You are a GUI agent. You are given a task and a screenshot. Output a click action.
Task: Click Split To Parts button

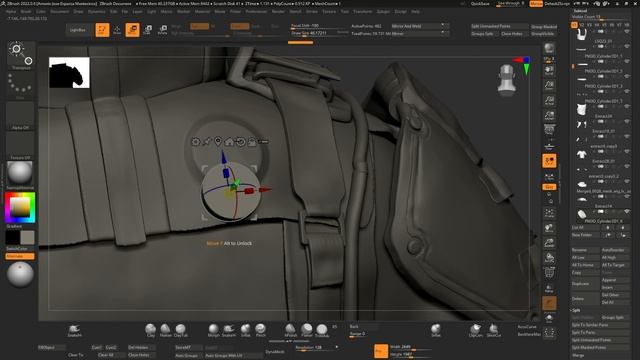(600, 333)
